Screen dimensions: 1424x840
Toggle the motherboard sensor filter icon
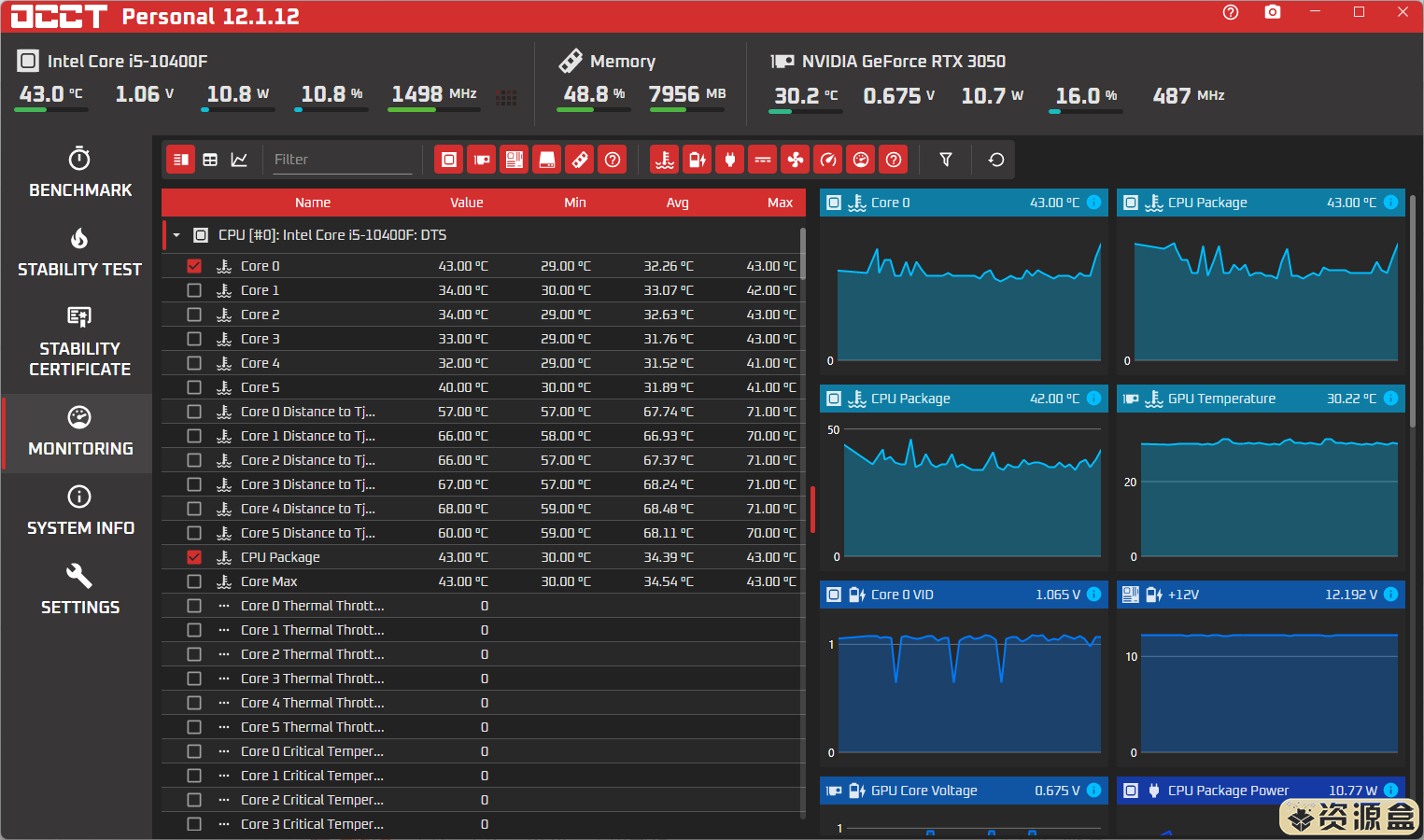coord(515,160)
